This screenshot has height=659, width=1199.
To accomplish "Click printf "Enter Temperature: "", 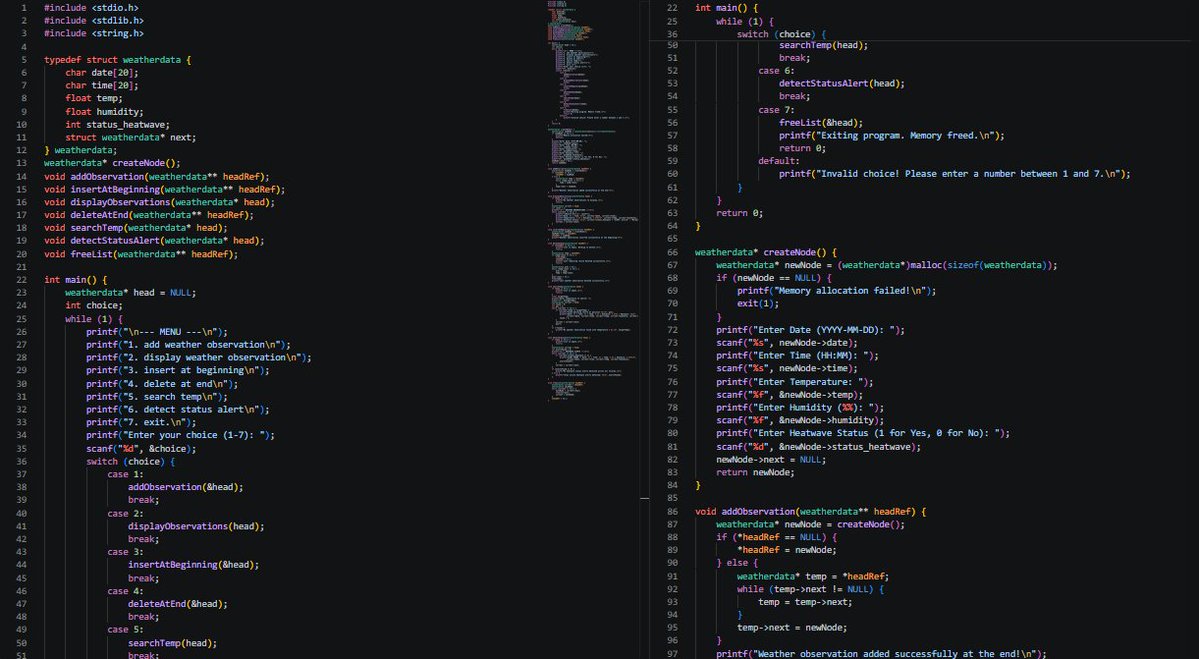I will (795, 382).
